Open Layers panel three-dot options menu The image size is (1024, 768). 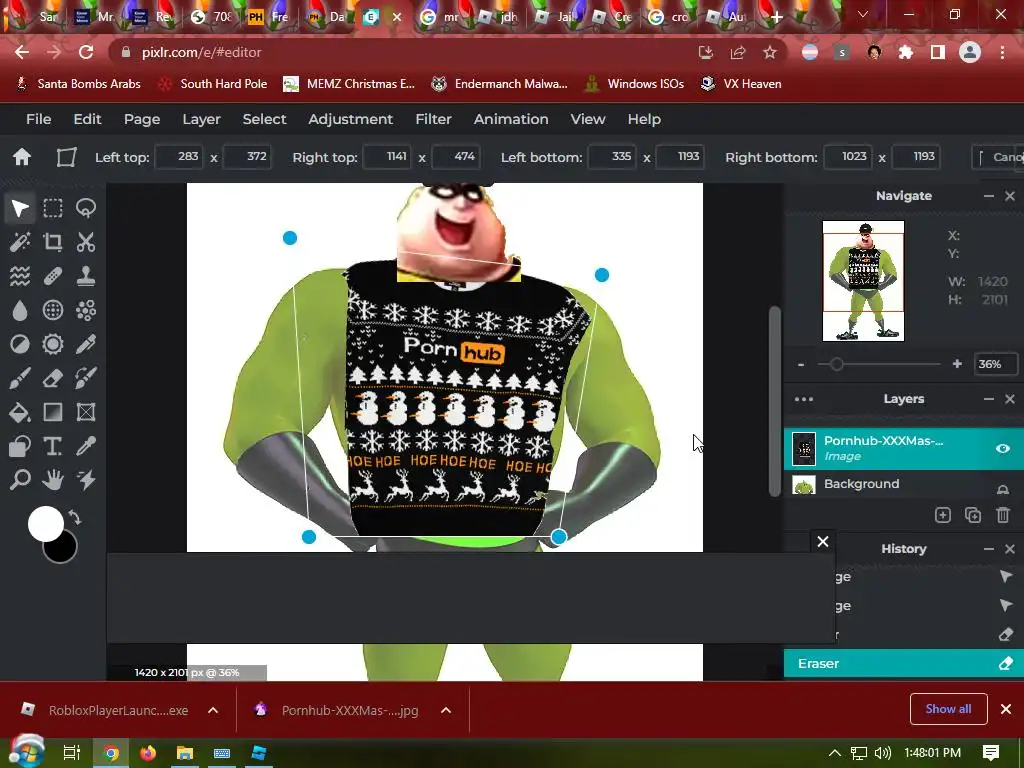pyautogui.click(x=804, y=399)
